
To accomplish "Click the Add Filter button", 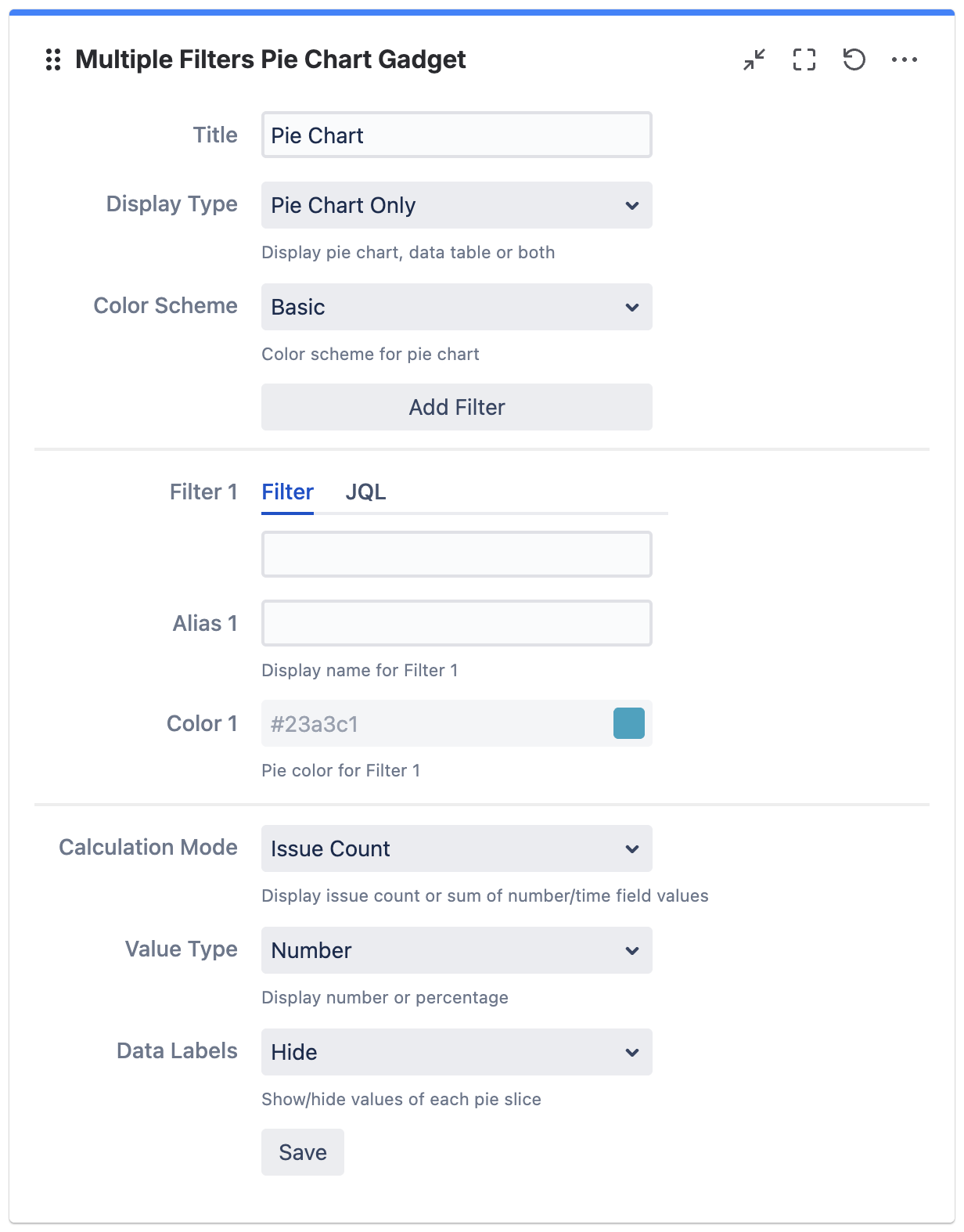I will 456,406.
